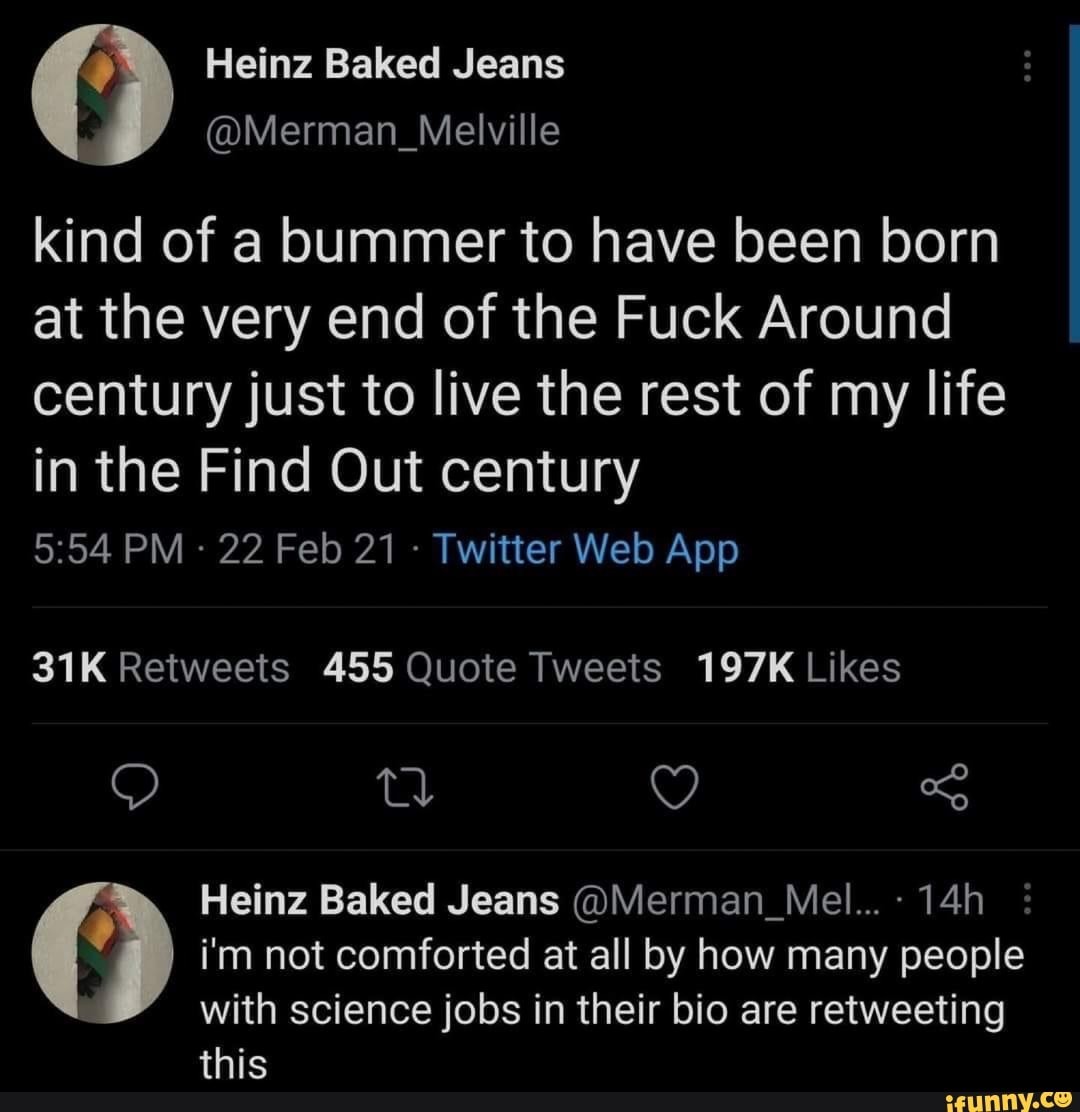This screenshot has height=1112, width=1080.
Task: Click the reply's Heinz Baked Jeans name
Action: pyautogui.click(x=379, y=902)
